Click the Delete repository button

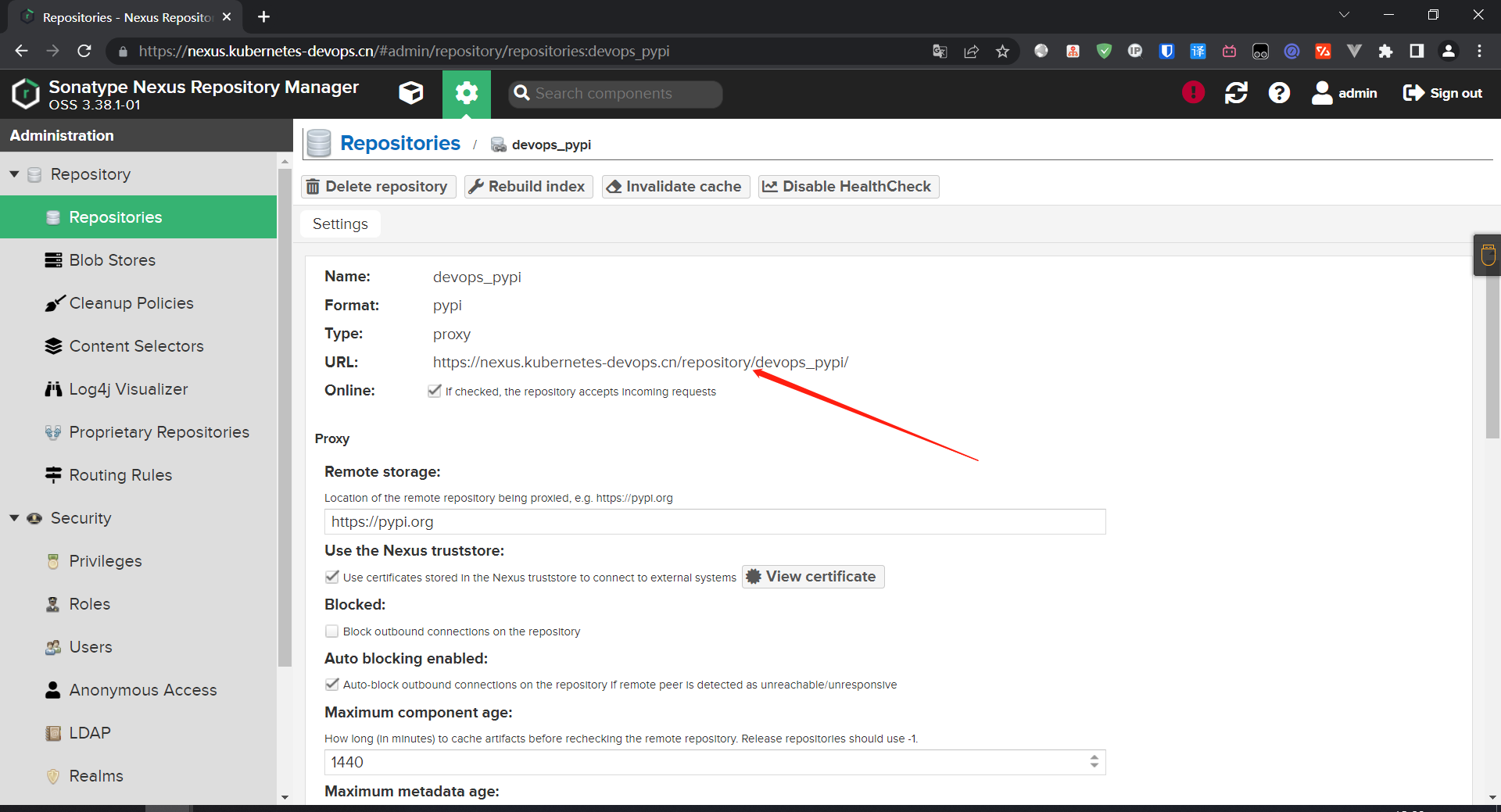378,187
